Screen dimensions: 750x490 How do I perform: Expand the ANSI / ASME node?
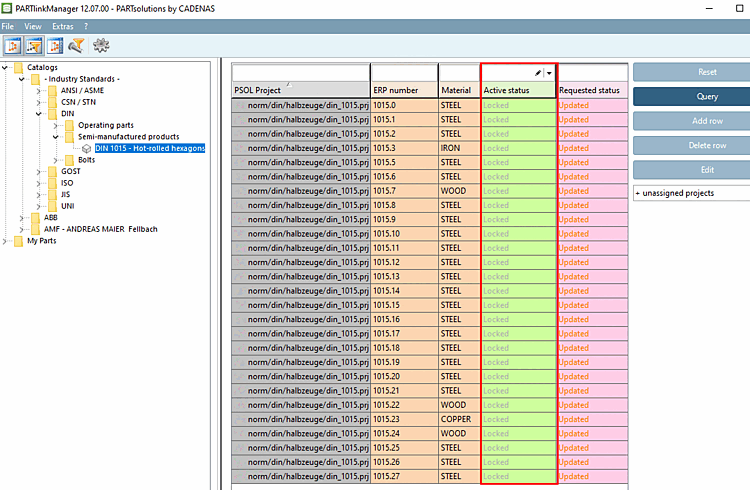pyautogui.click(x=38, y=90)
